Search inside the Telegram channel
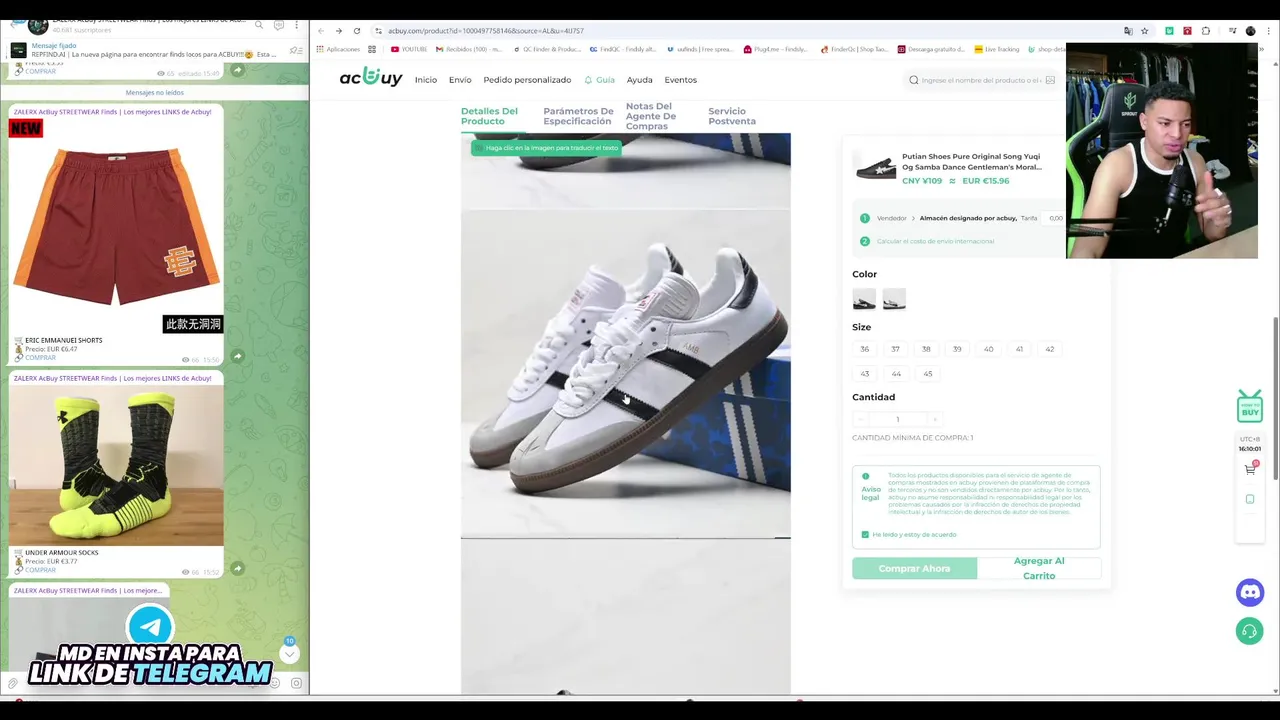This screenshot has width=1280, height=720. (x=259, y=25)
